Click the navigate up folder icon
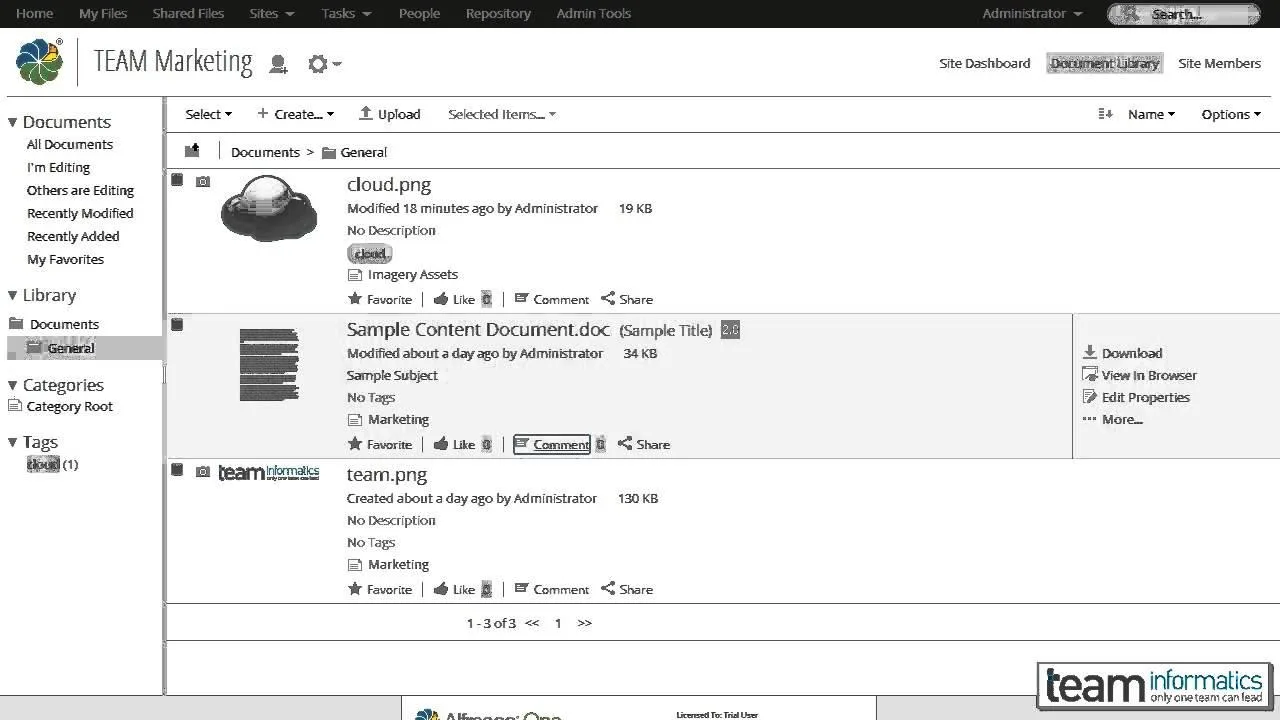This screenshot has height=720, width=1280. click(x=192, y=151)
